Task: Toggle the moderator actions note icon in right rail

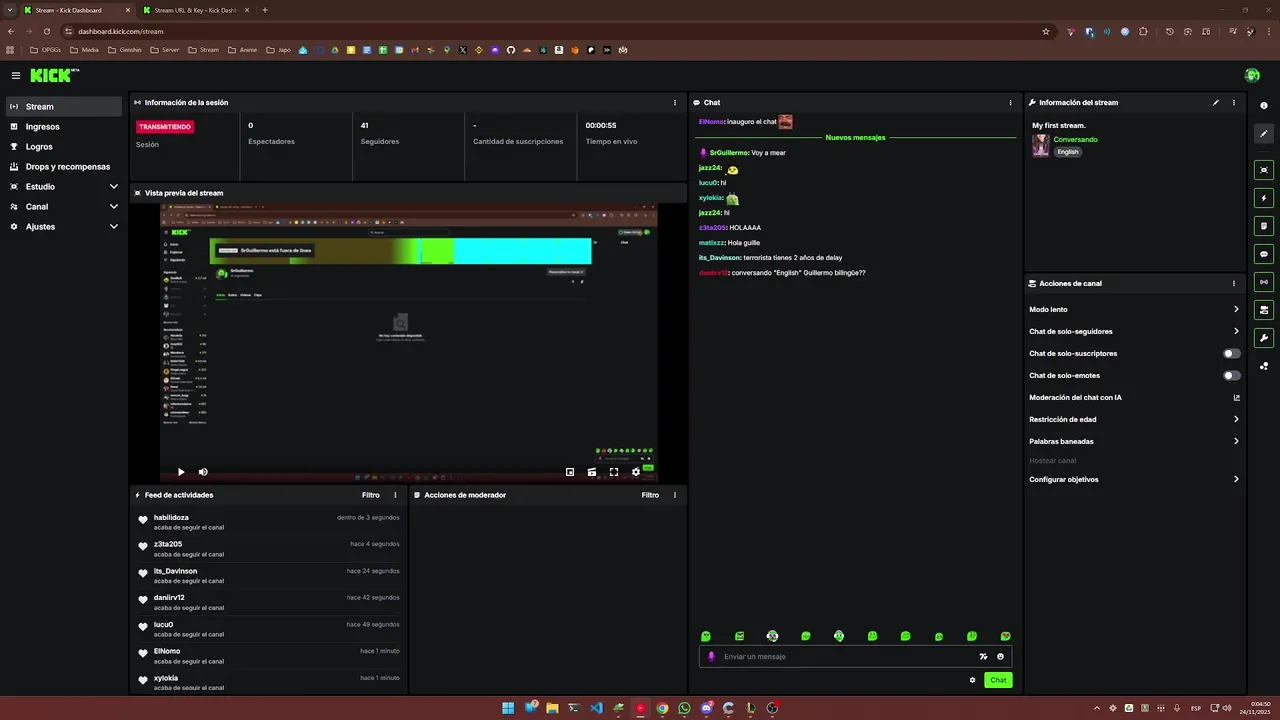Action: 1264,226
